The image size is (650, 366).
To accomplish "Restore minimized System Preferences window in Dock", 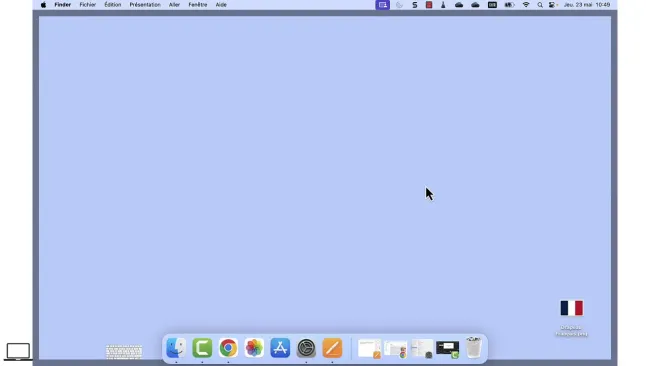I will (422, 349).
